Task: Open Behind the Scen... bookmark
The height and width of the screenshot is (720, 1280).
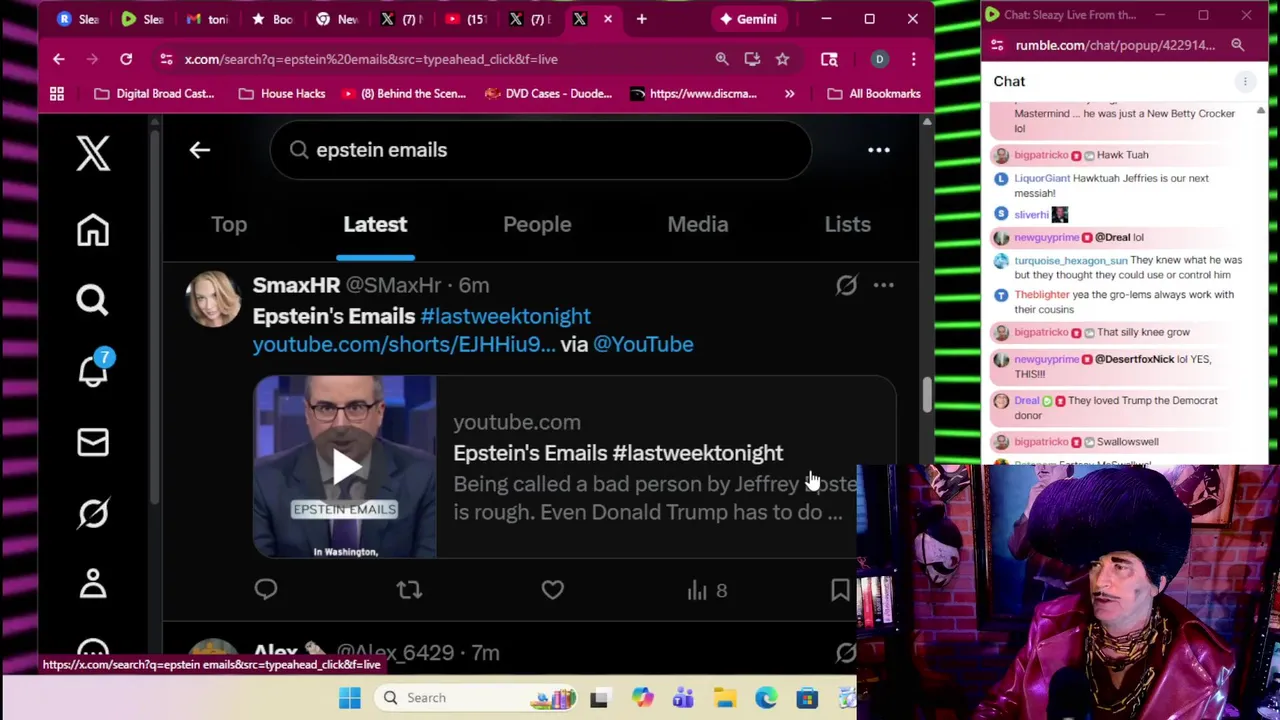Action: [404, 94]
